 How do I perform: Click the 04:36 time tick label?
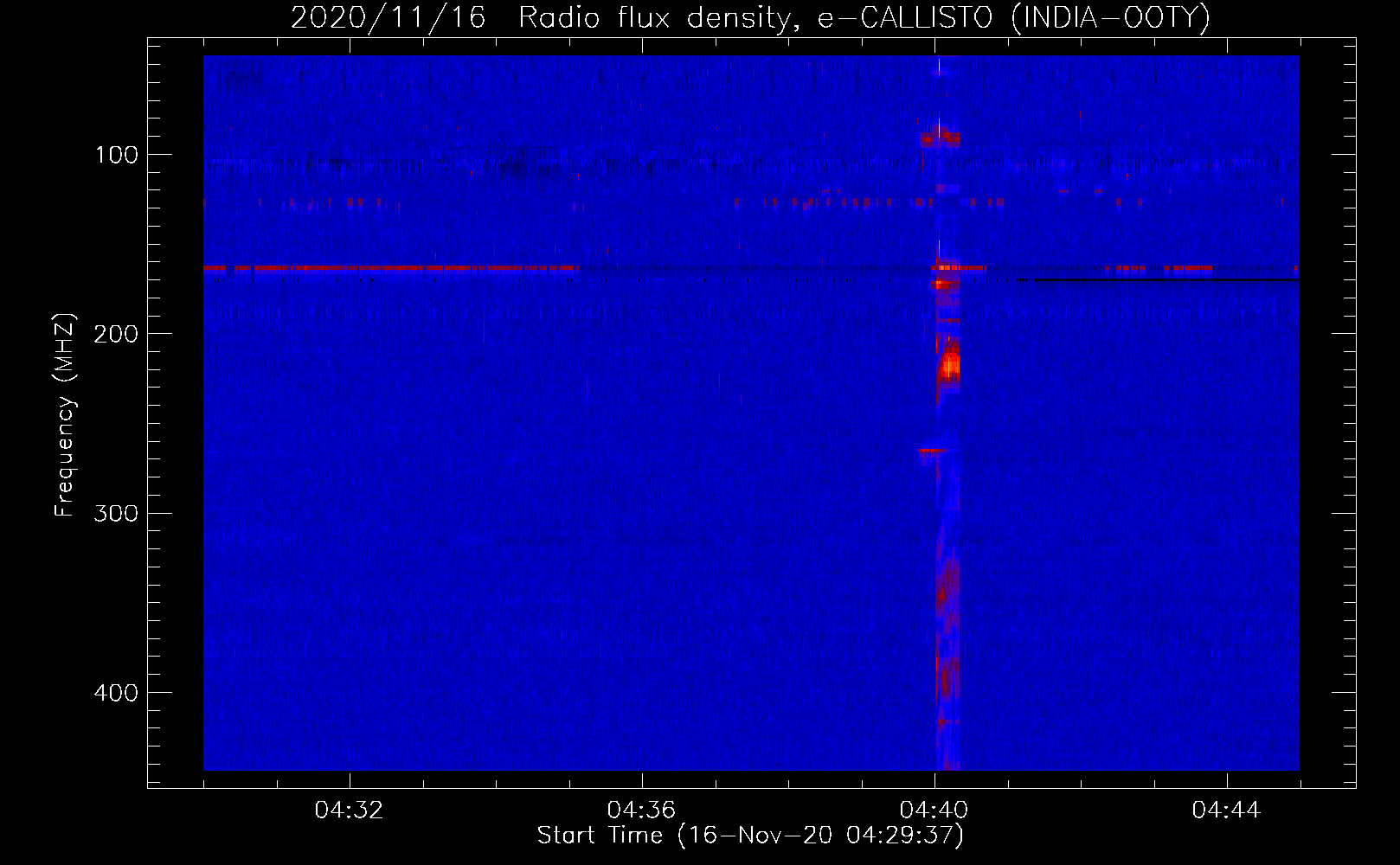[x=641, y=811]
